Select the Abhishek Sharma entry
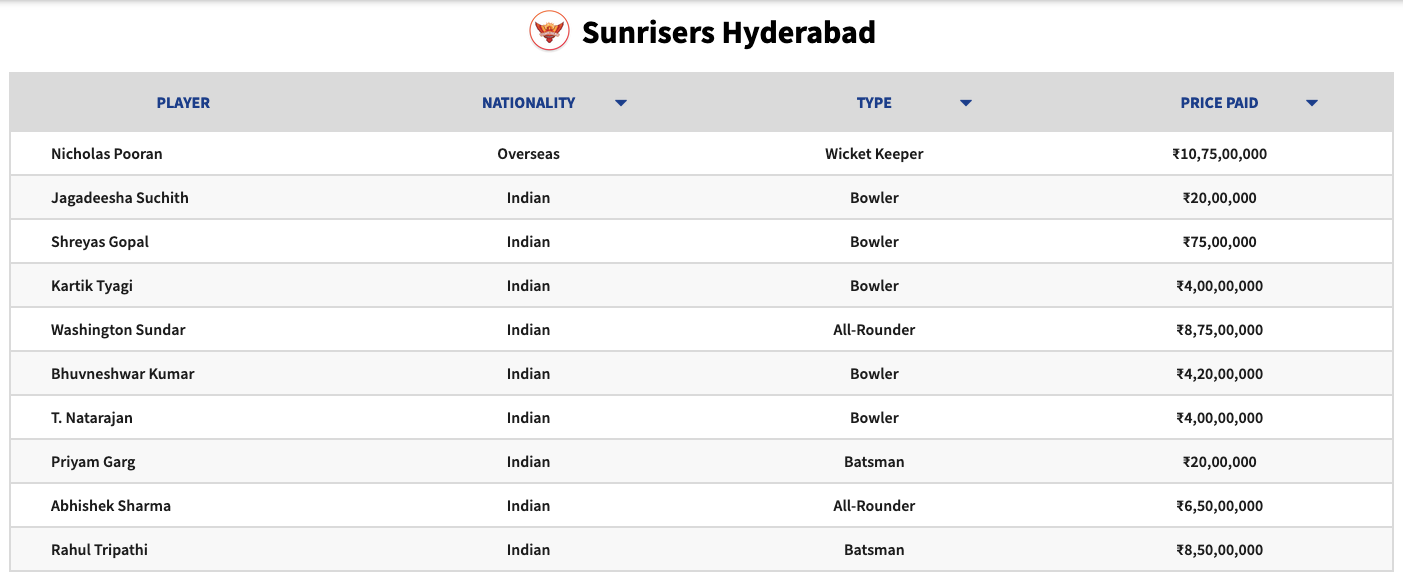The width and height of the screenshot is (1403, 588). click(x=111, y=506)
